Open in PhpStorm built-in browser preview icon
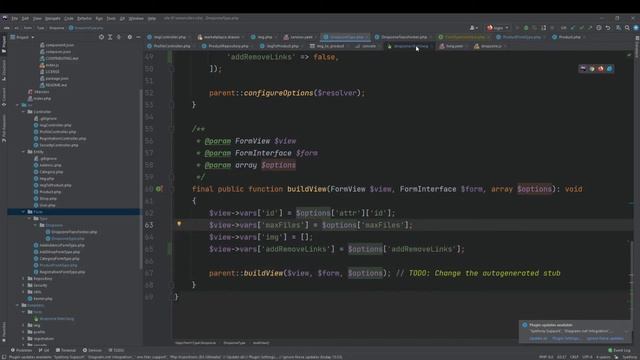This screenshot has width=640, height=360. click(583, 69)
